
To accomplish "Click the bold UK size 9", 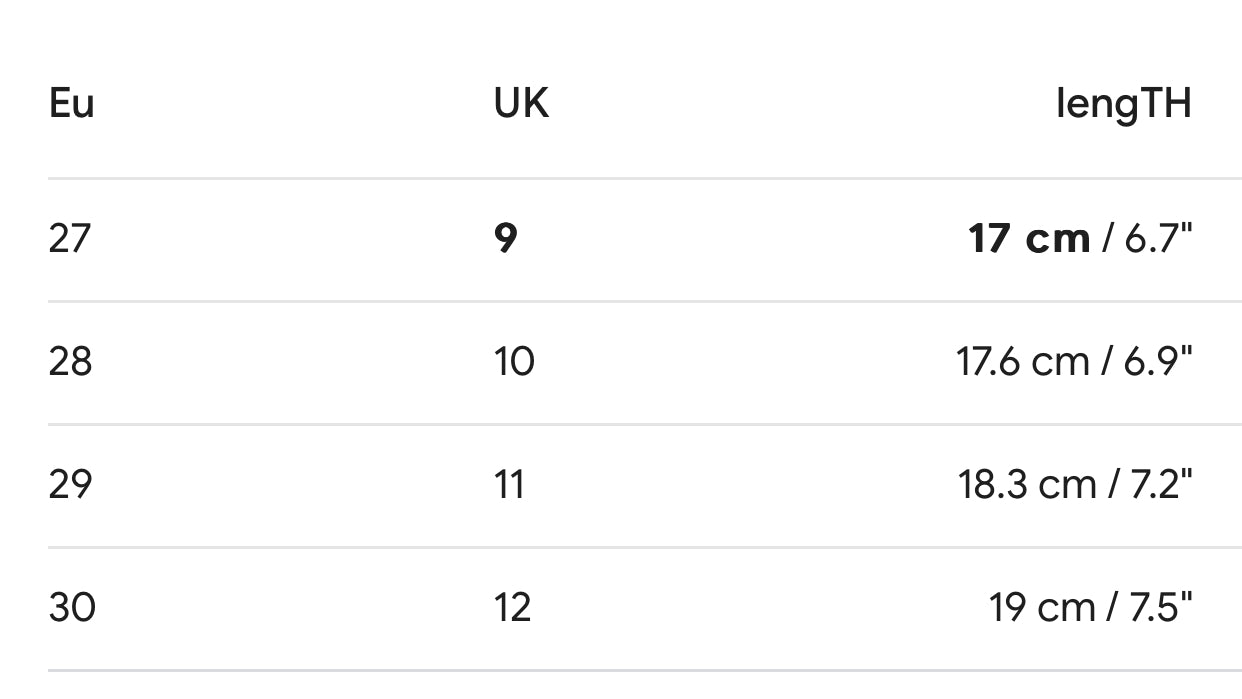I will pyautogui.click(x=506, y=239).
